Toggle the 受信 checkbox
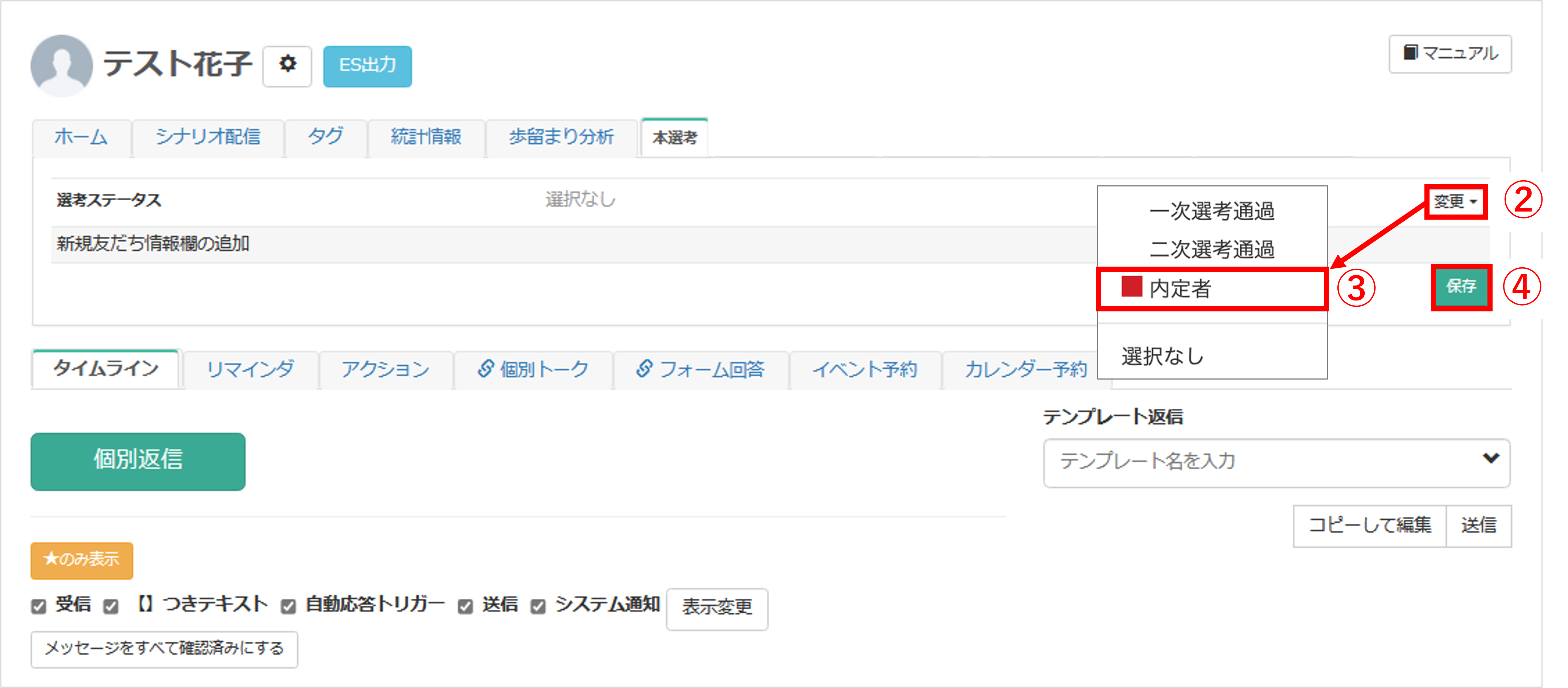Screen dimensions: 1568x688 point(38,606)
